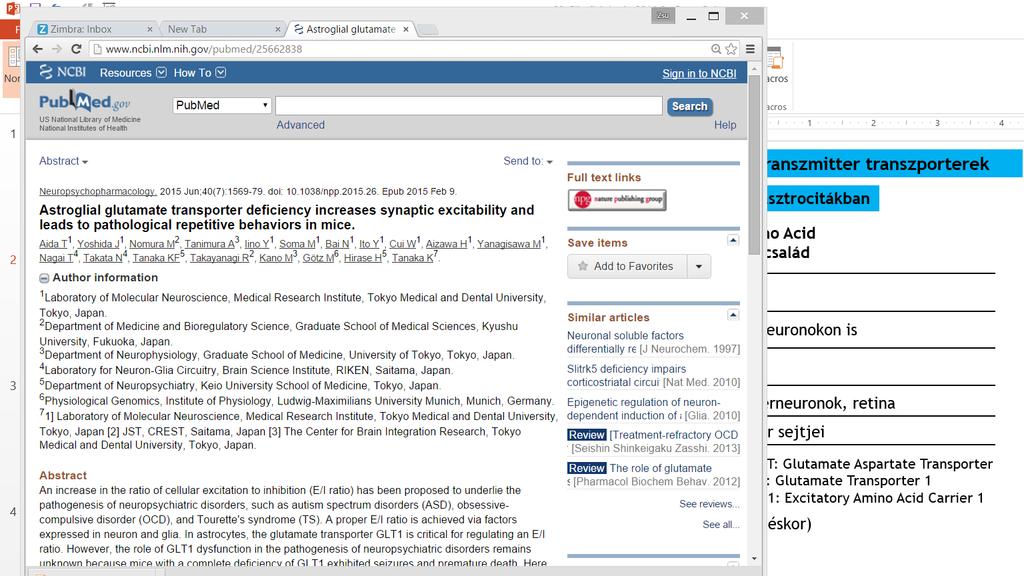Open the Help link
This screenshot has width=1024, height=576.
click(725, 125)
